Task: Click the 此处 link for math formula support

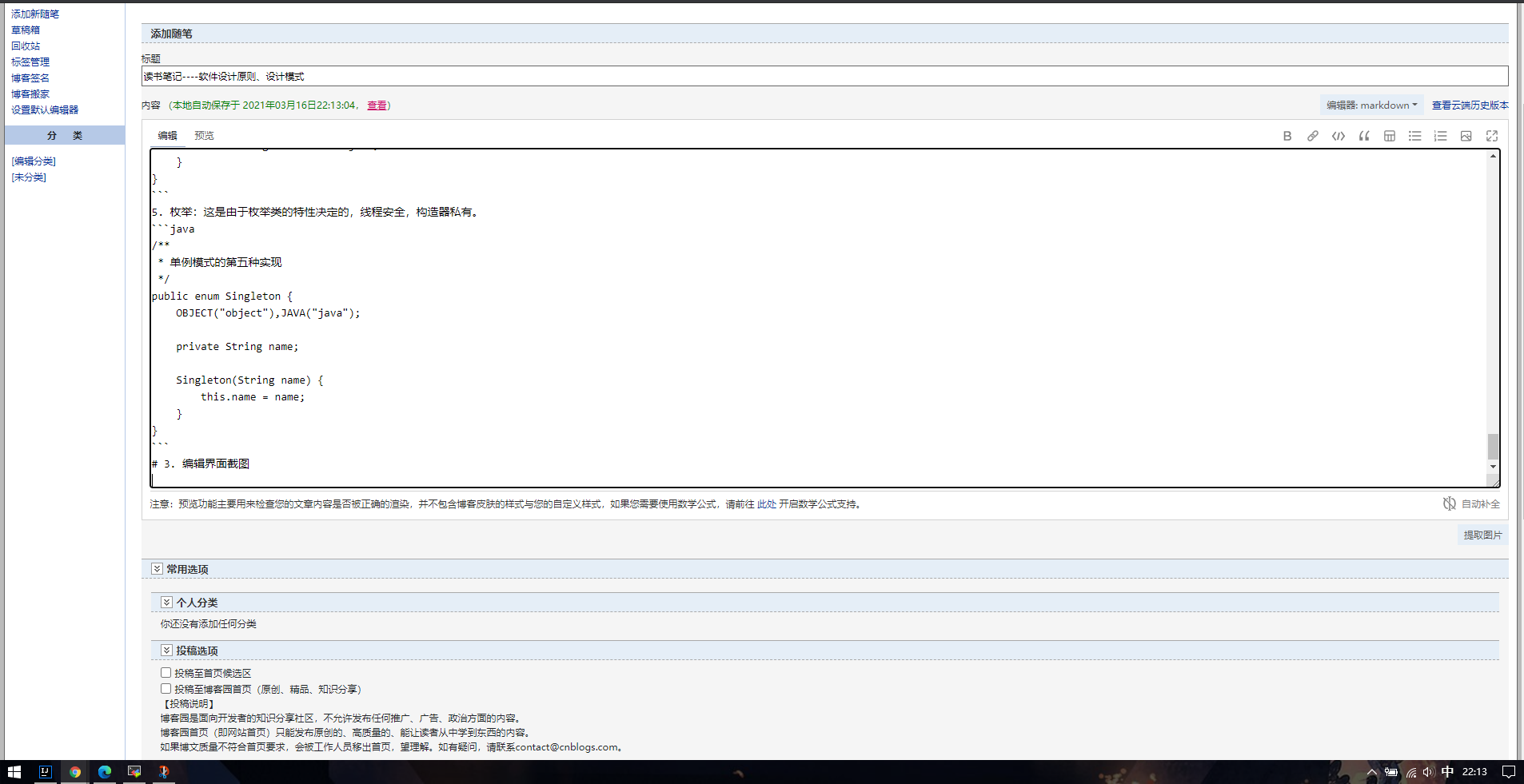Action: [x=767, y=504]
